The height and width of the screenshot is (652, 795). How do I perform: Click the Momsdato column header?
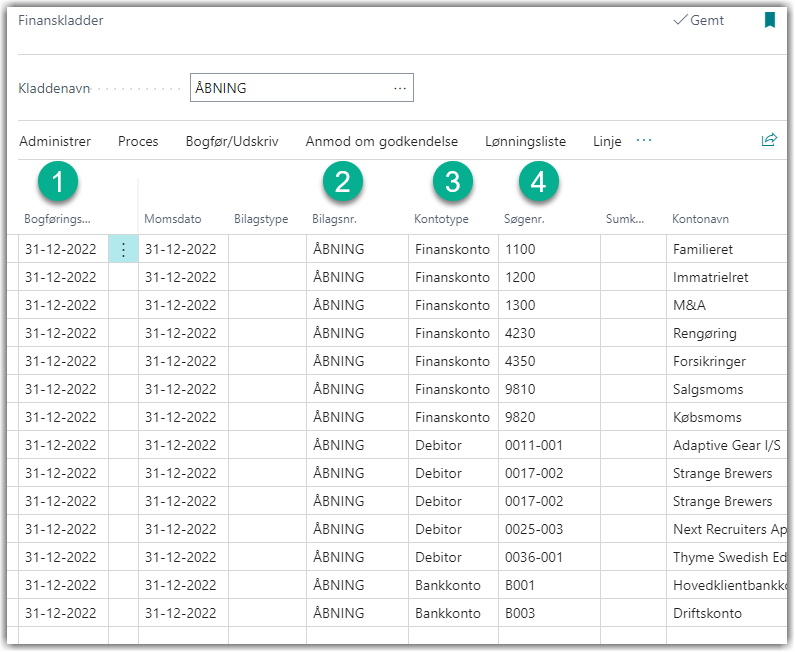tap(172, 219)
